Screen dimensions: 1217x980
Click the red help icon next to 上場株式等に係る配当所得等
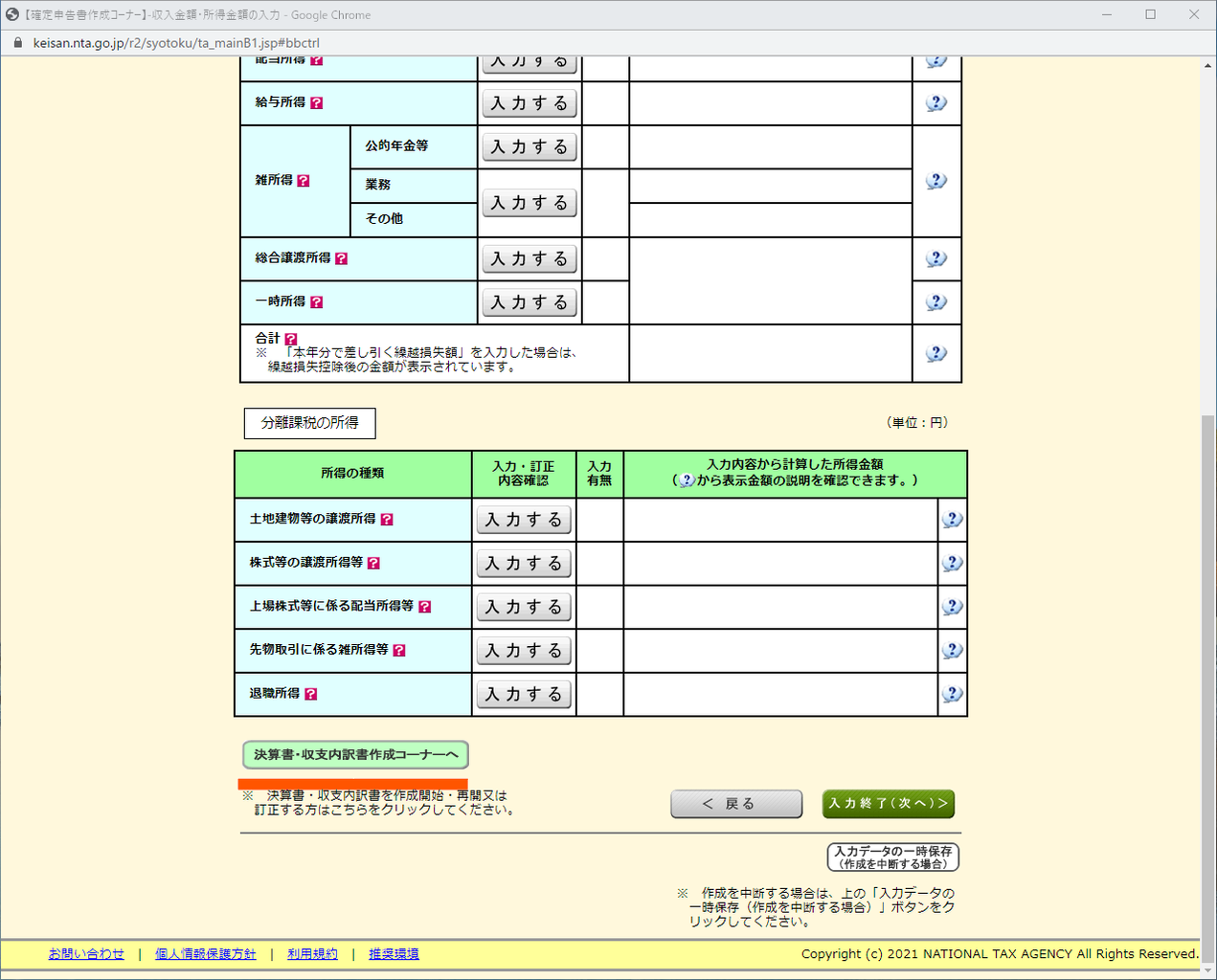(425, 607)
